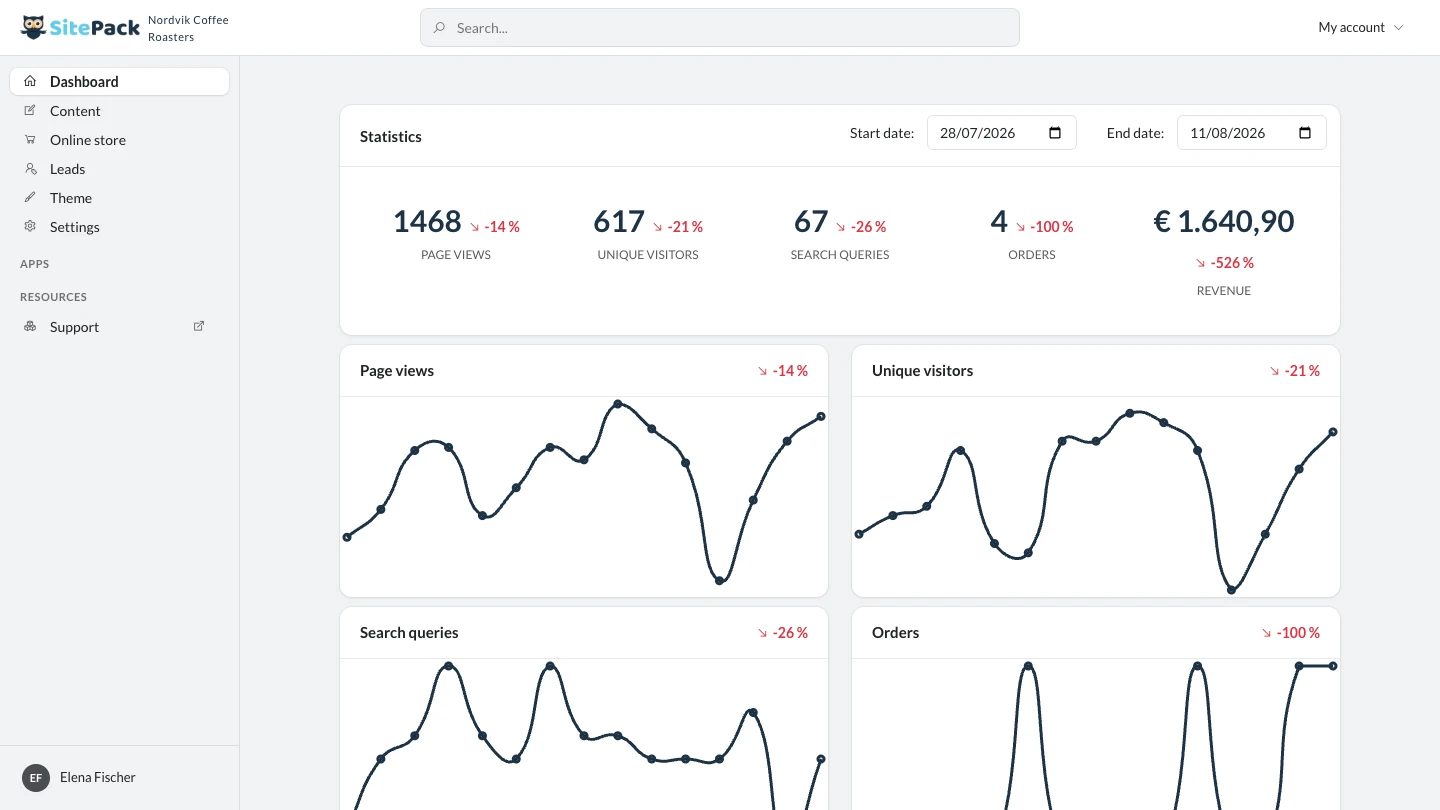Click the Search queries chart title
1440x810 pixels.
pos(409,632)
